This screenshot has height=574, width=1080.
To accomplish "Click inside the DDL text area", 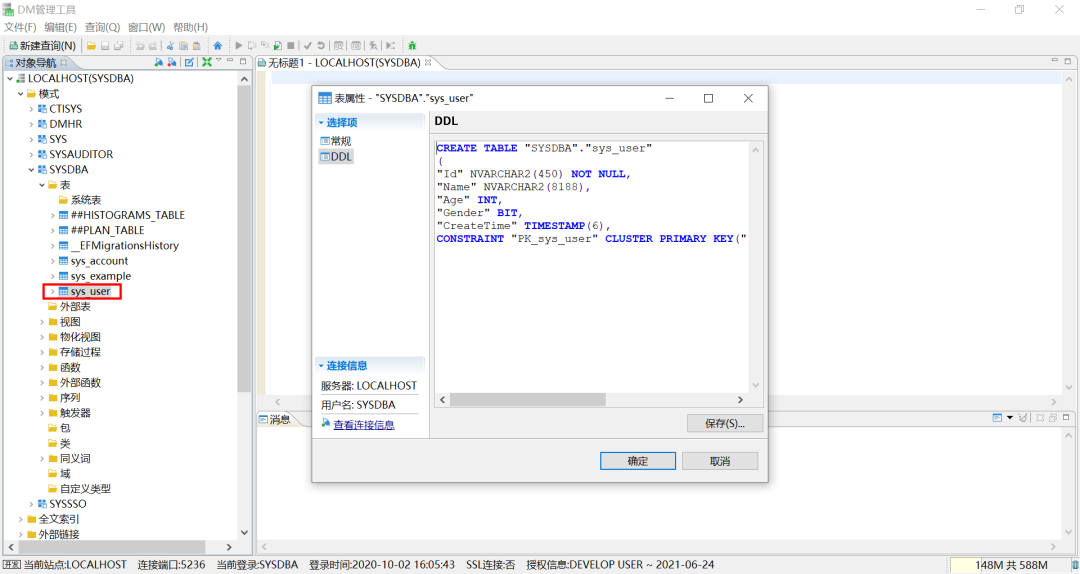I will pyautogui.click(x=592, y=267).
